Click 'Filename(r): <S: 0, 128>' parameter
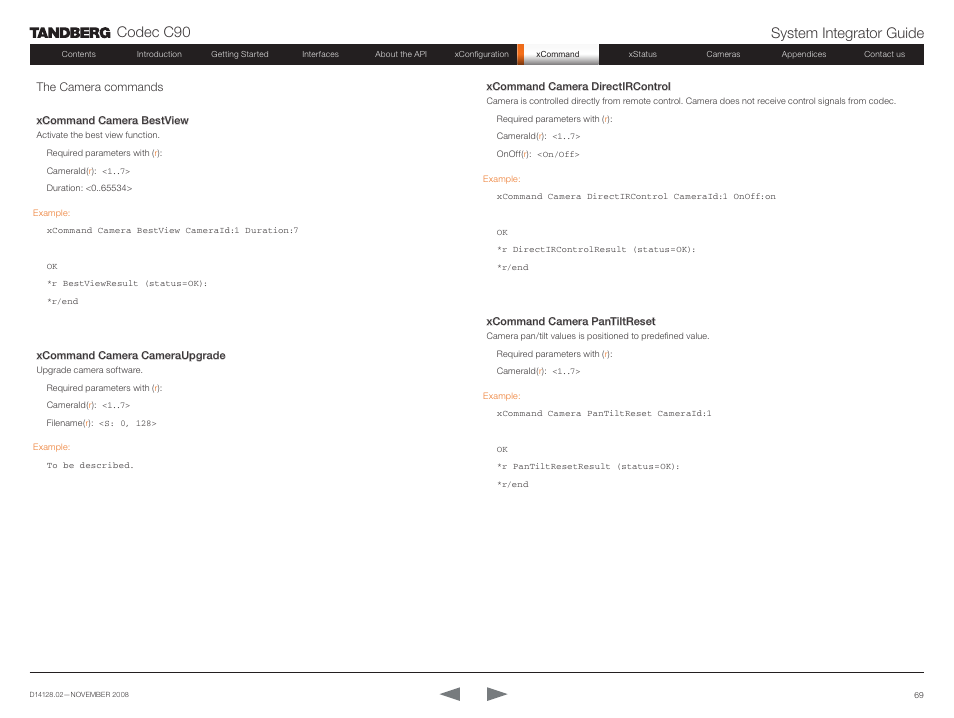 101,423
